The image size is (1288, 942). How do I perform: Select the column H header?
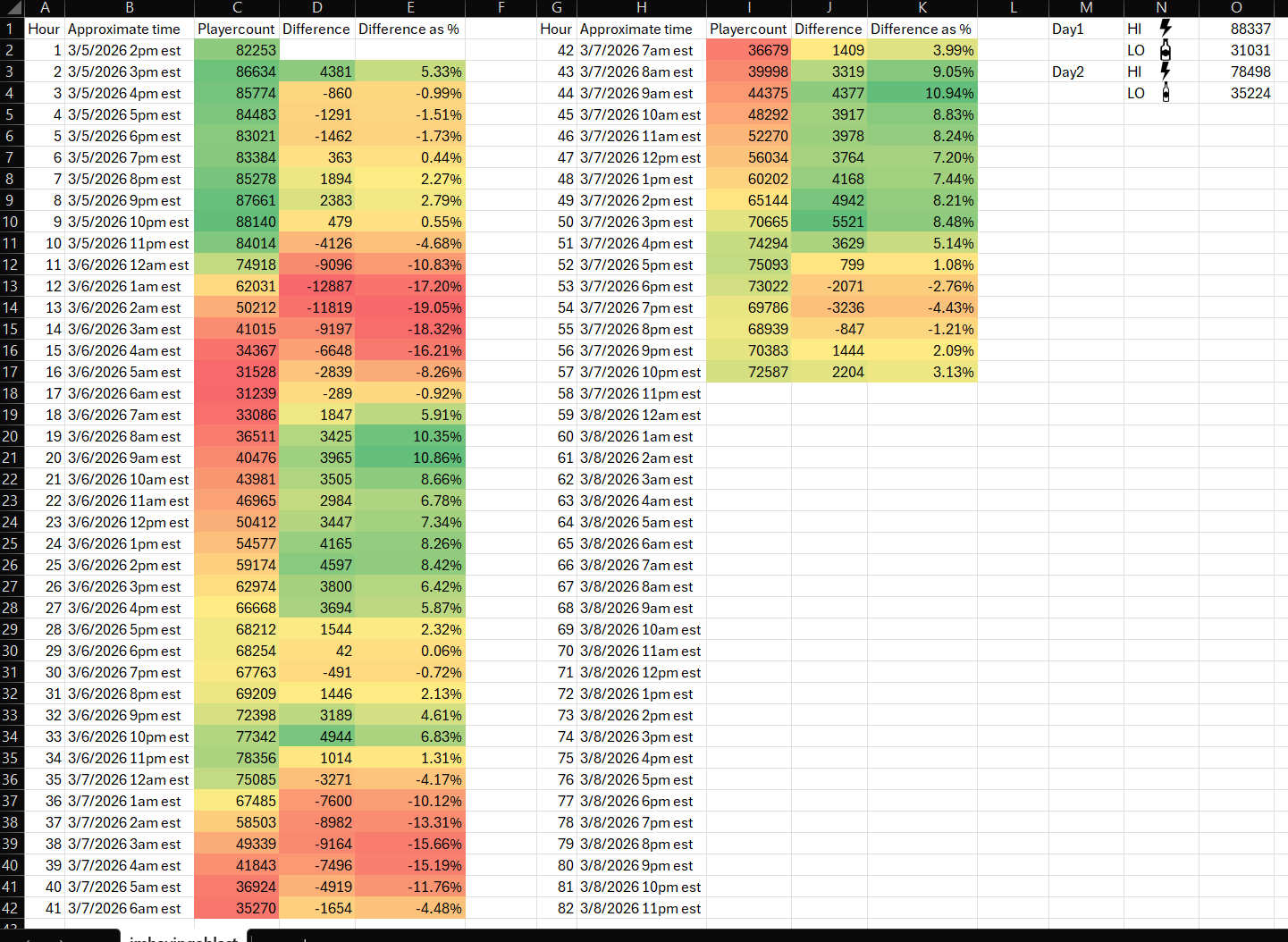click(x=642, y=8)
